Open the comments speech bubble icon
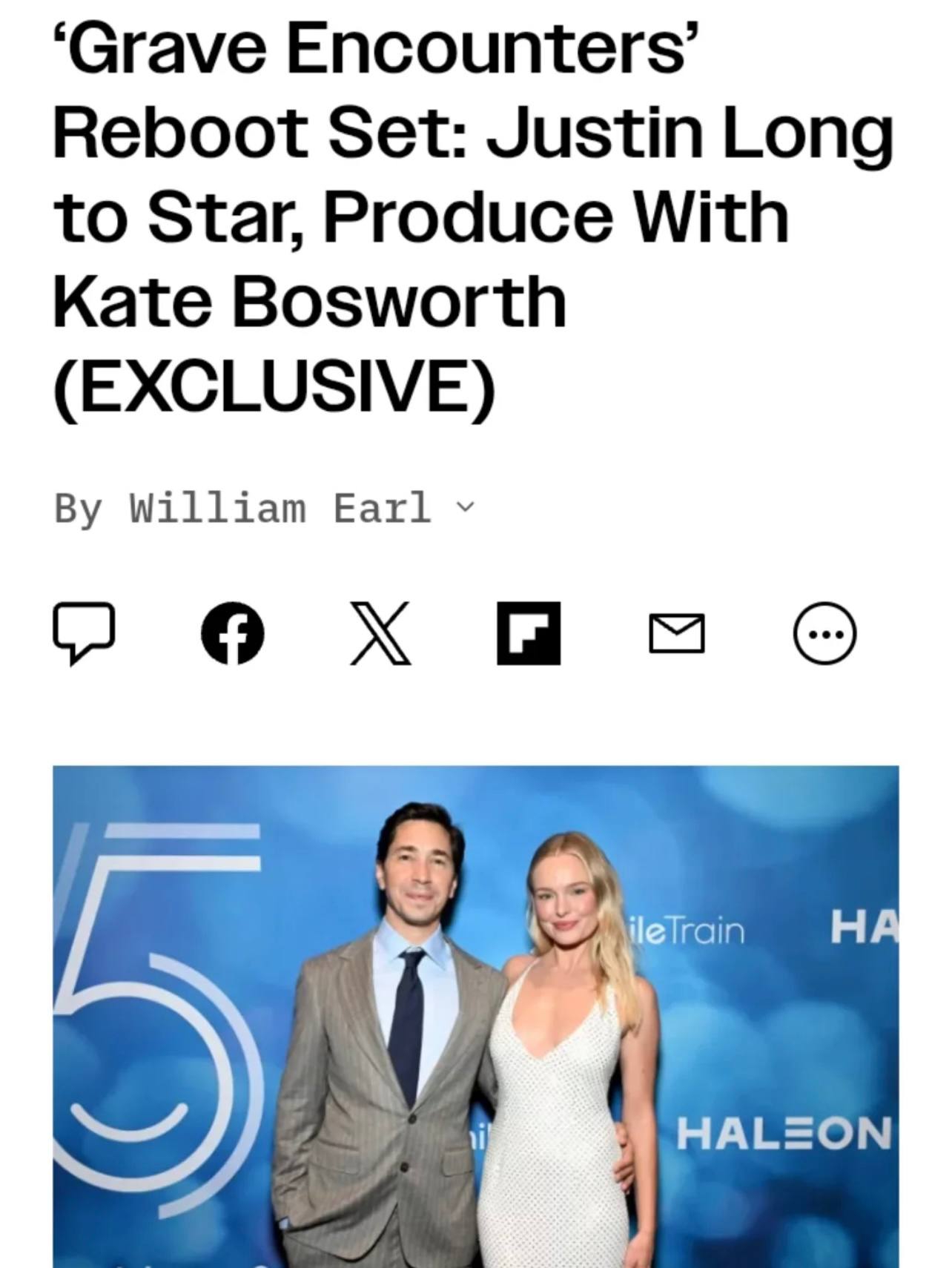The width and height of the screenshot is (952, 1268). (x=84, y=633)
